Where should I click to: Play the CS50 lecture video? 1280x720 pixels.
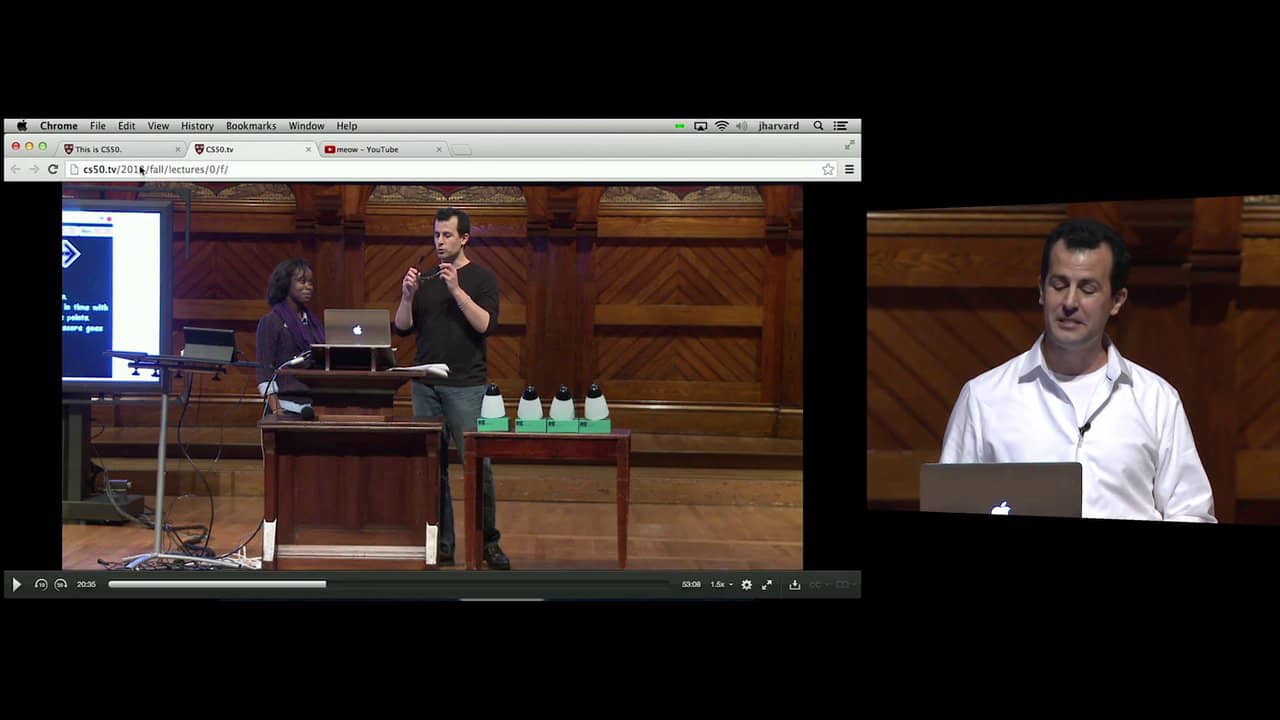coord(16,585)
